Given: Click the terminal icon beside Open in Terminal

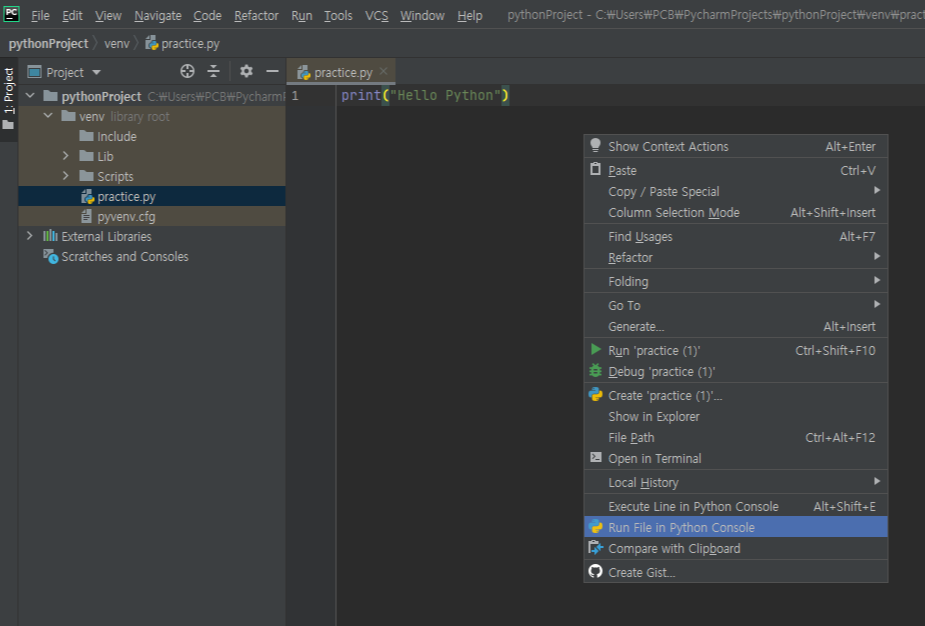Looking at the screenshot, I should 596,457.
